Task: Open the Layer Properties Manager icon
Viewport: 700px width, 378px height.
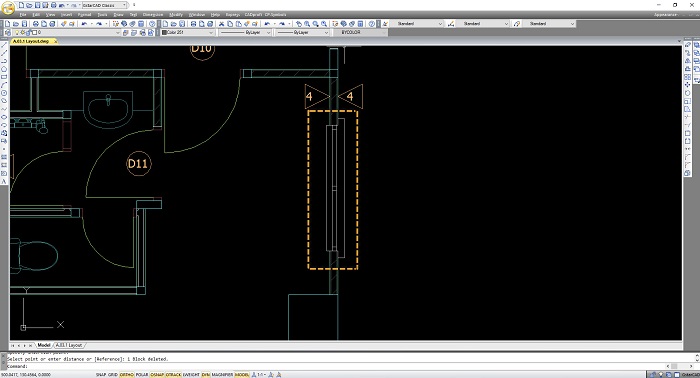Action: point(8,33)
